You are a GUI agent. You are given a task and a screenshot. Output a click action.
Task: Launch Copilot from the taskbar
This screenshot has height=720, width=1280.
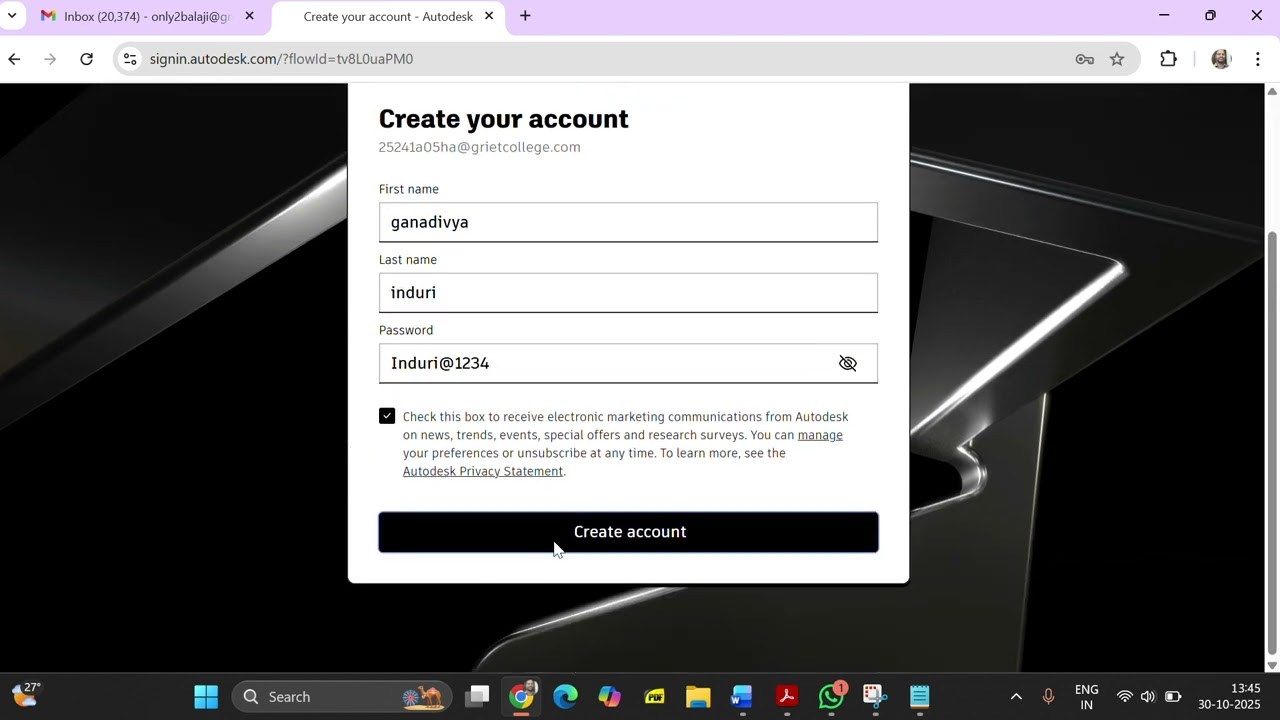click(x=610, y=697)
